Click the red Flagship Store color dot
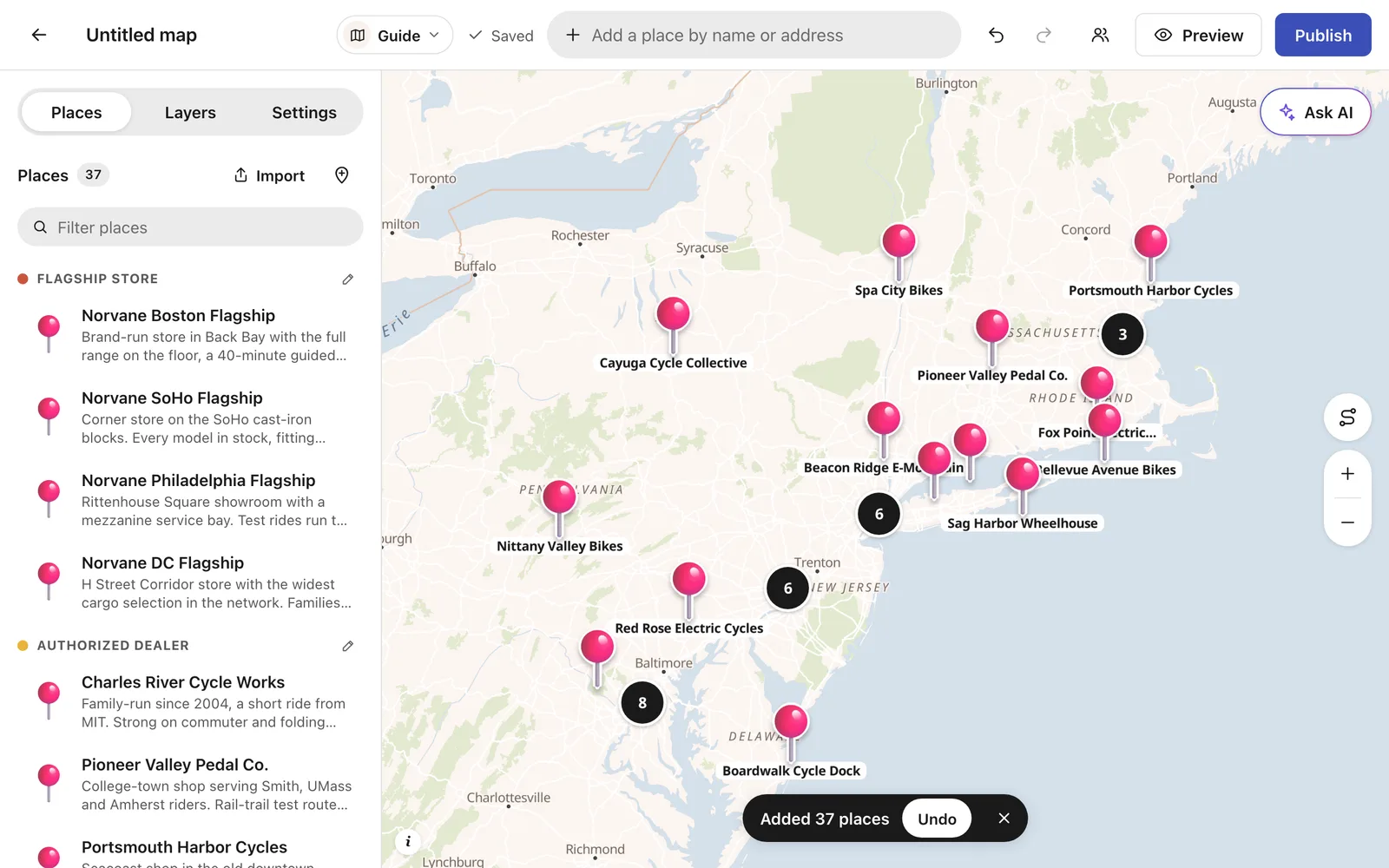This screenshot has width=1389, height=868. (23, 279)
